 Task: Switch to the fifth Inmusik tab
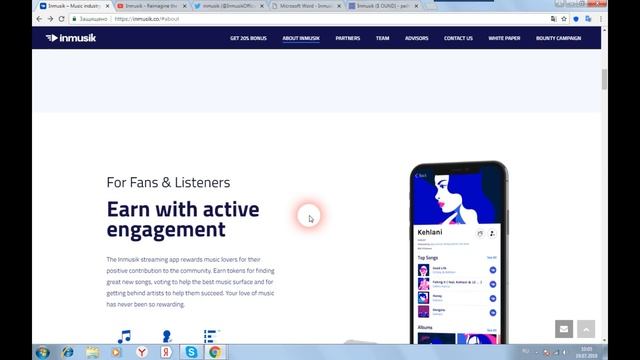384,6
